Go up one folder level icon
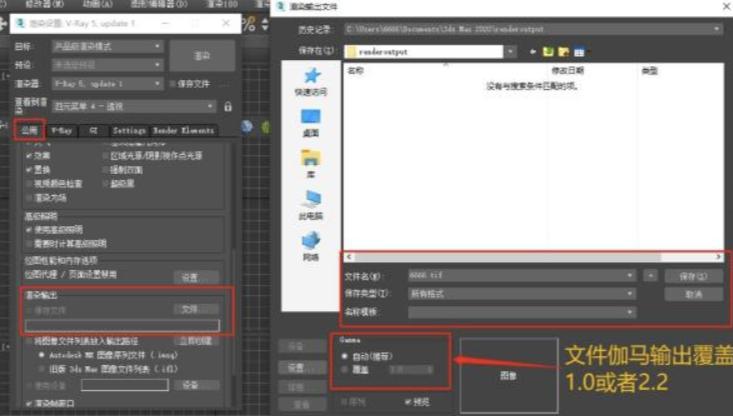 [x=547, y=51]
